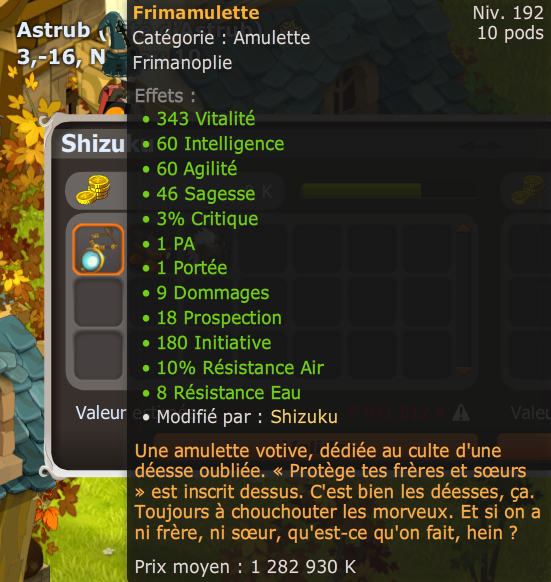The height and width of the screenshot is (582, 551).
Task: Click the orange scroll-up arrow of the inventory grid
Action: (463, 228)
